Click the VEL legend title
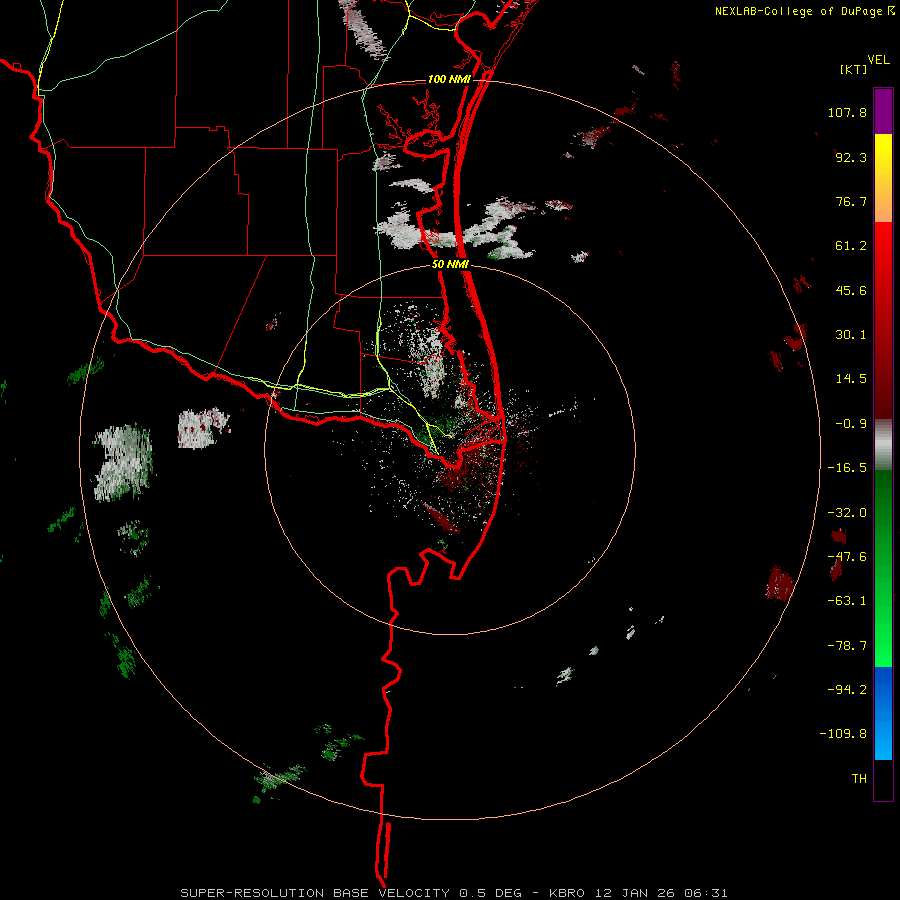 (878, 60)
